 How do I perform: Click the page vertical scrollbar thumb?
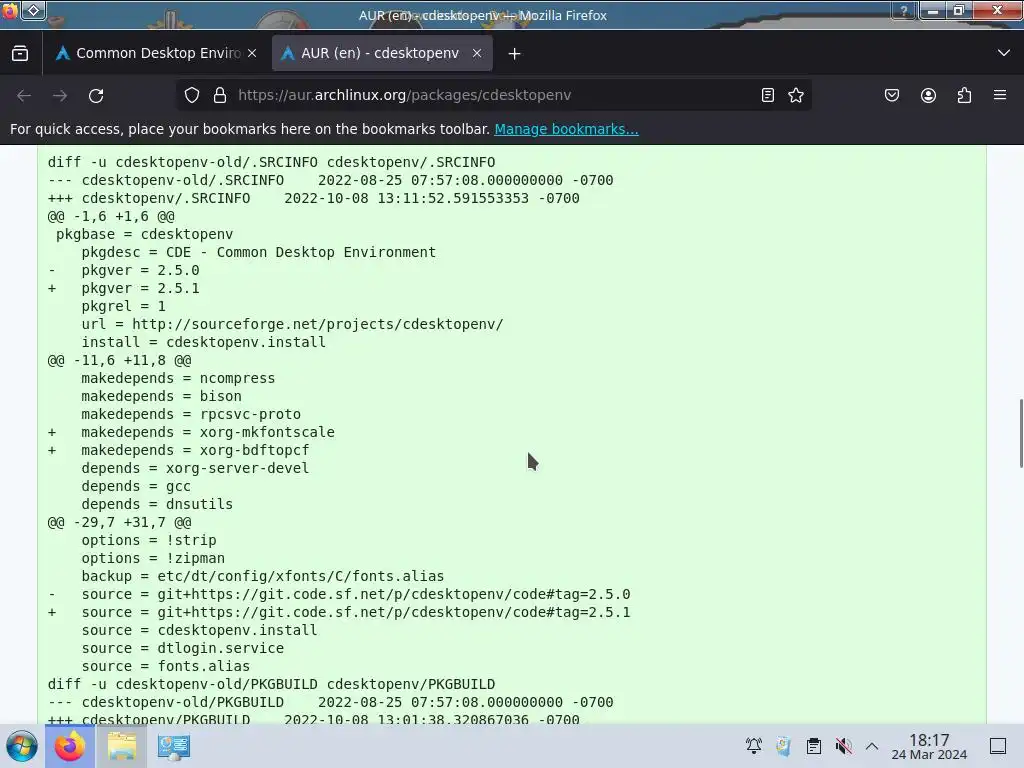click(x=1021, y=433)
